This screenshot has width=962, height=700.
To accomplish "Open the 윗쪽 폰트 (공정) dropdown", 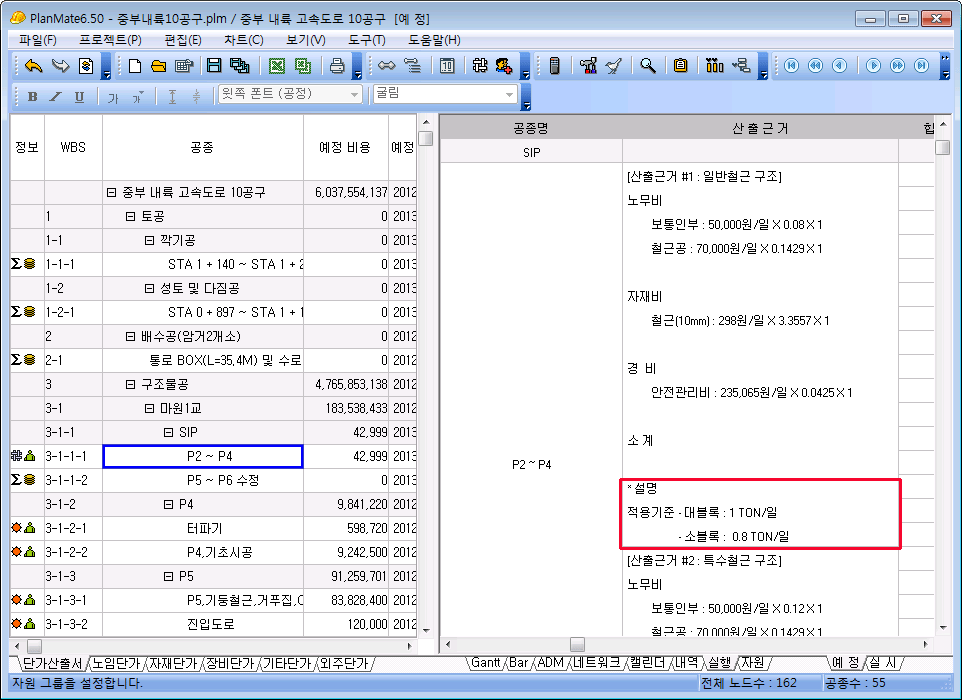I will coord(354,94).
